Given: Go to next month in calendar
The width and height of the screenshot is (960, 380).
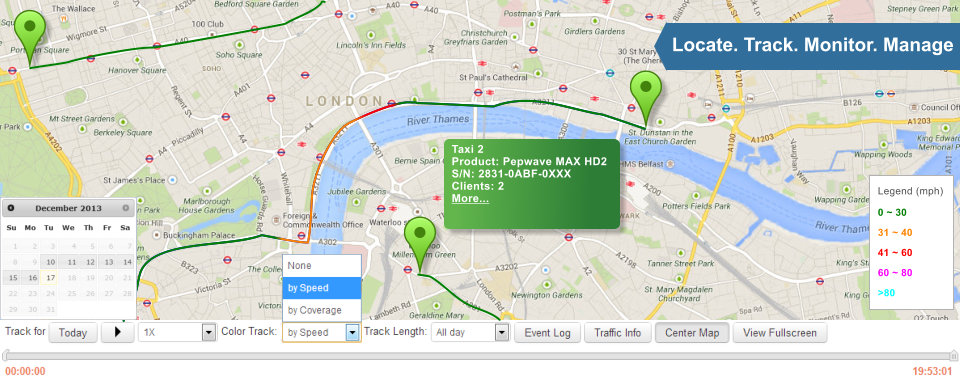Looking at the screenshot, I should (x=126, y=208).
